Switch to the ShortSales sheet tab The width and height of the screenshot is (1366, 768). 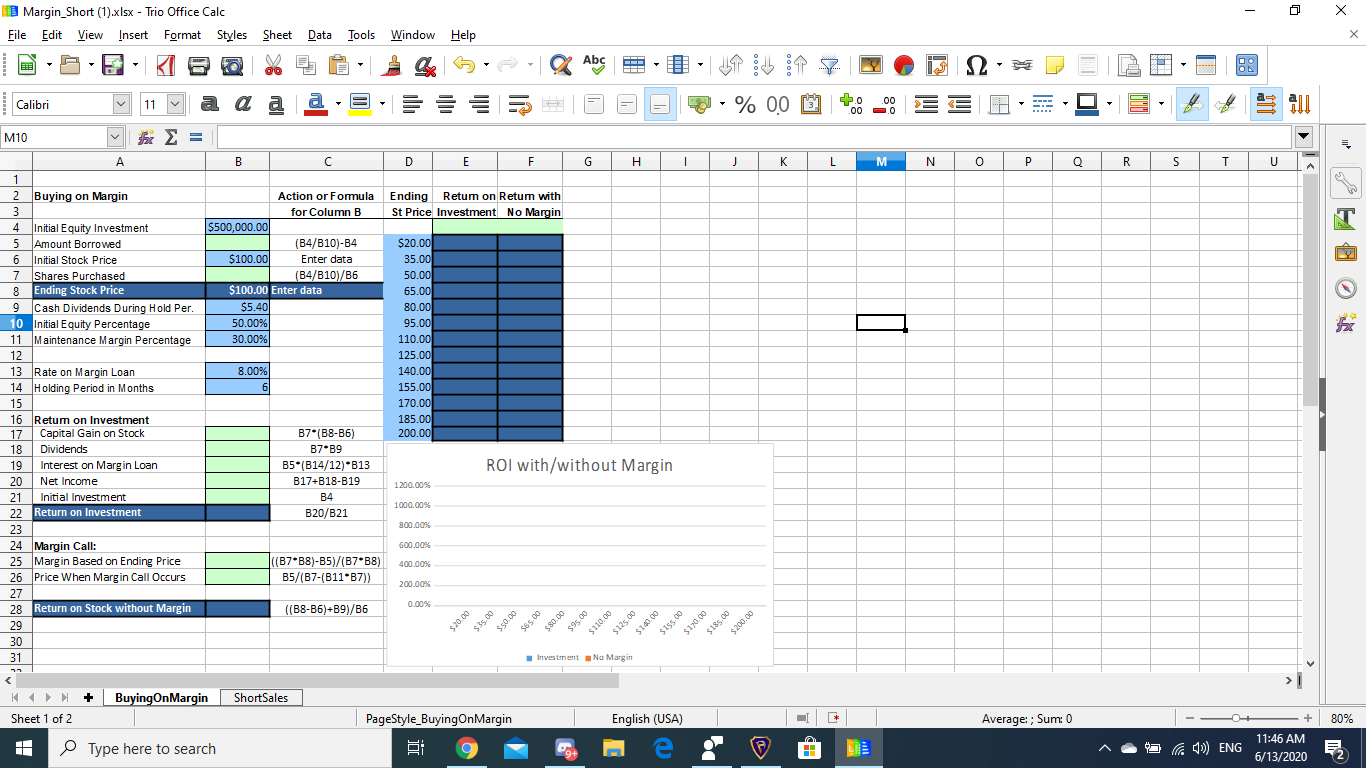coord(261,698)
